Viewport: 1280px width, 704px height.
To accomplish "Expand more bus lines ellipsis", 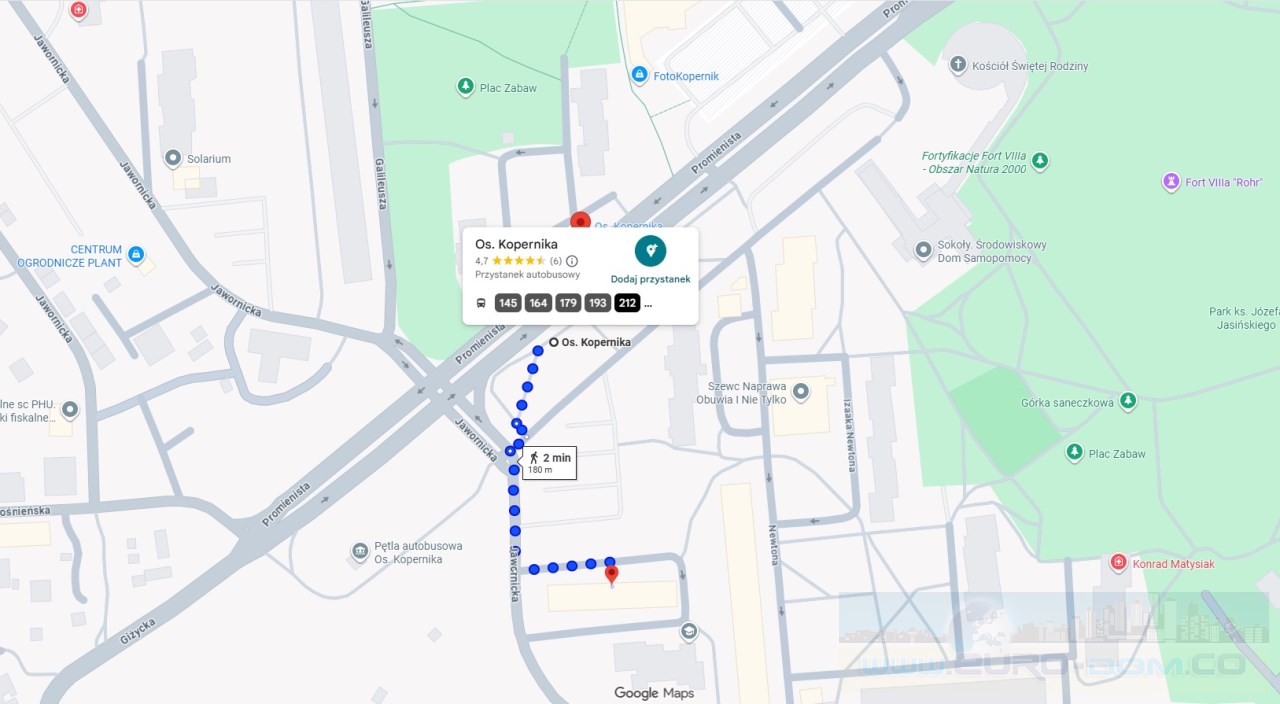I will [648, 305].
